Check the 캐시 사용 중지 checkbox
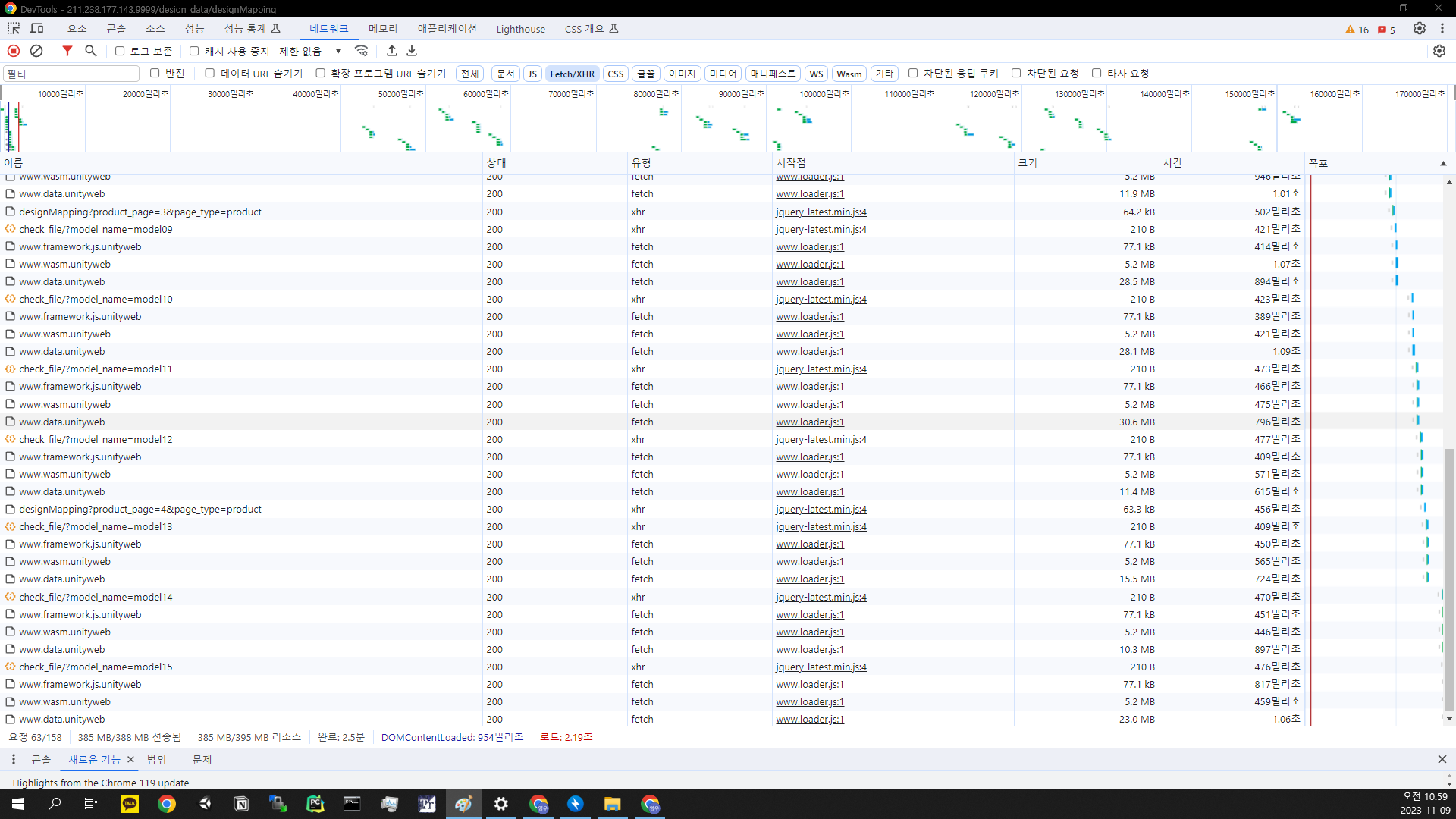 (x=194, y=51)
